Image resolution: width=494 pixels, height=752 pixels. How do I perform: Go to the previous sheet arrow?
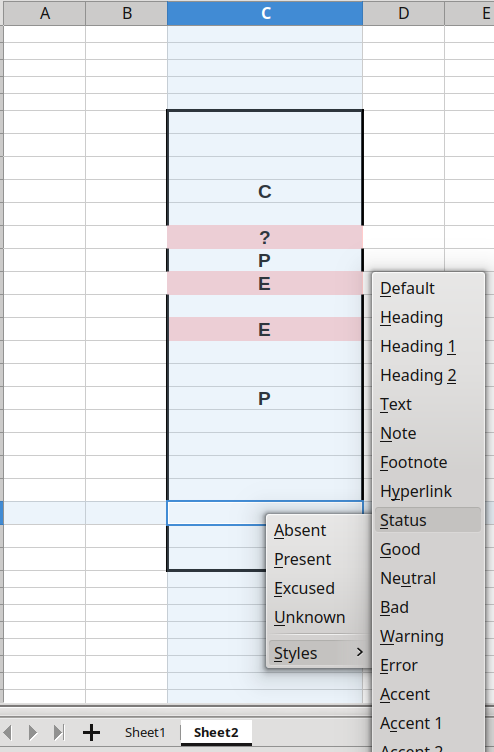(7, 732)
